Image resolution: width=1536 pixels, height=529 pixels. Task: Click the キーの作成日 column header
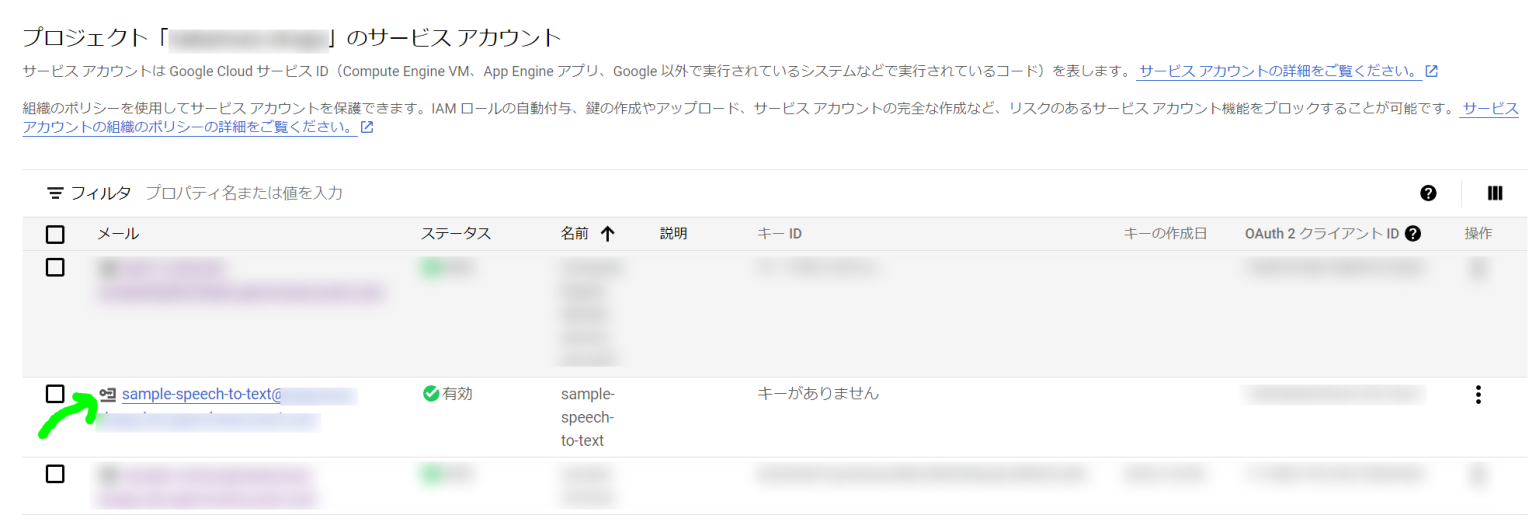tap(1165, 234)
